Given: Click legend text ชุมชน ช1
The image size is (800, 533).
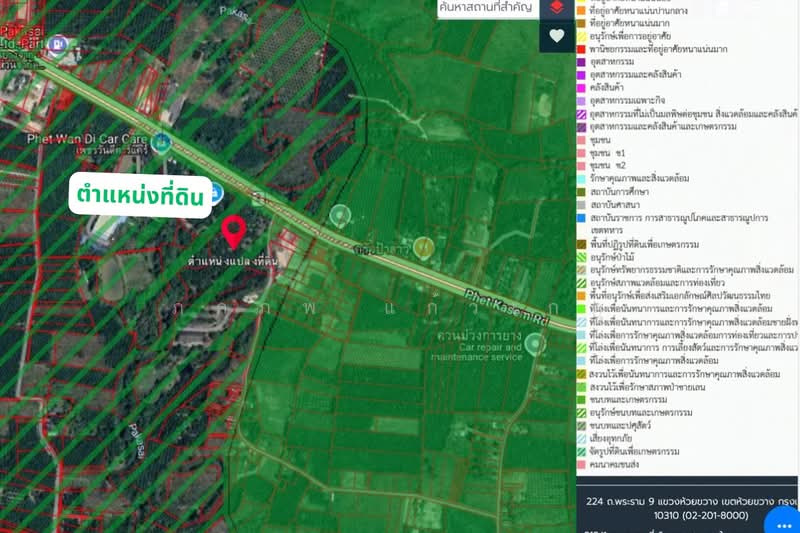Looking at the screenshot, I should click(x=607, y=153).
